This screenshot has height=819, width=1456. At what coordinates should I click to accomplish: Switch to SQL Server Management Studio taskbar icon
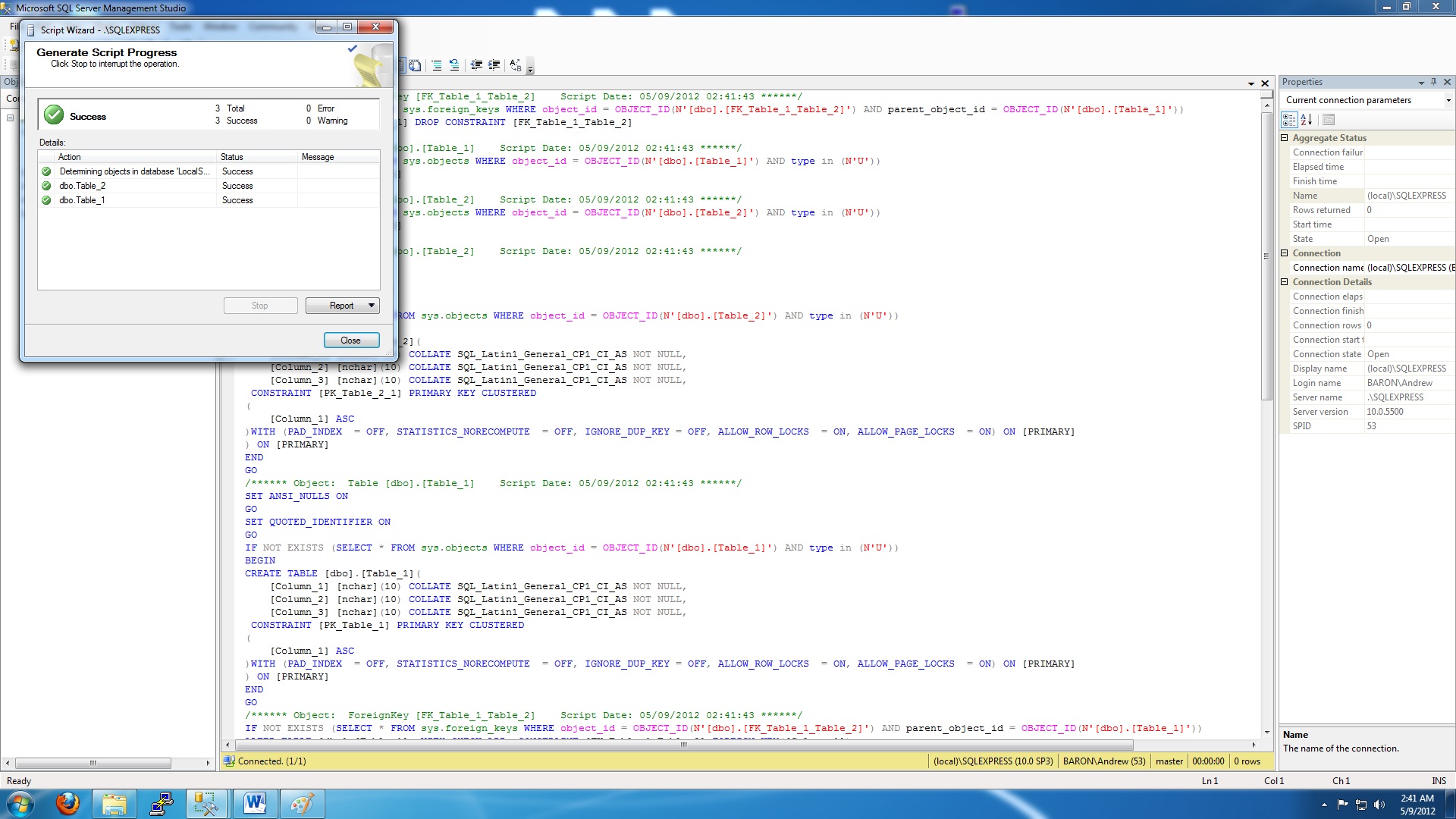click(x=206, y=804)
